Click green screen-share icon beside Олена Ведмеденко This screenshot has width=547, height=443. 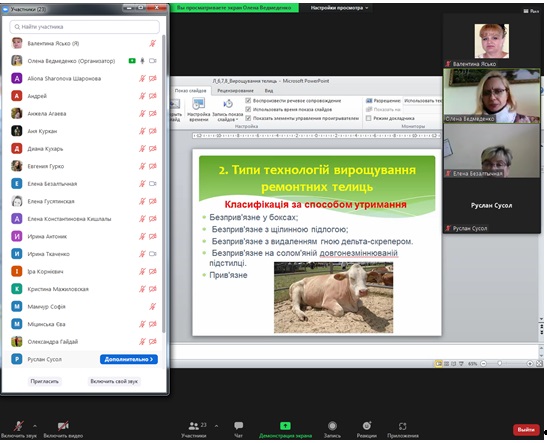[x=132, y=61]
